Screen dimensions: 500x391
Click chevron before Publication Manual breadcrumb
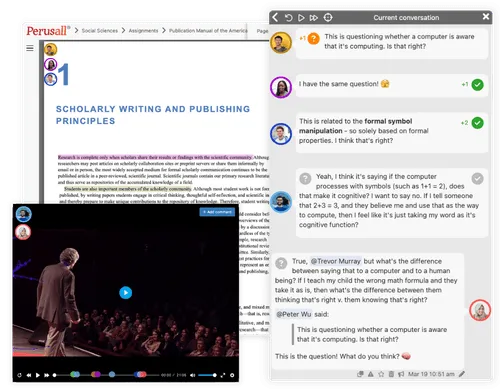164,31
